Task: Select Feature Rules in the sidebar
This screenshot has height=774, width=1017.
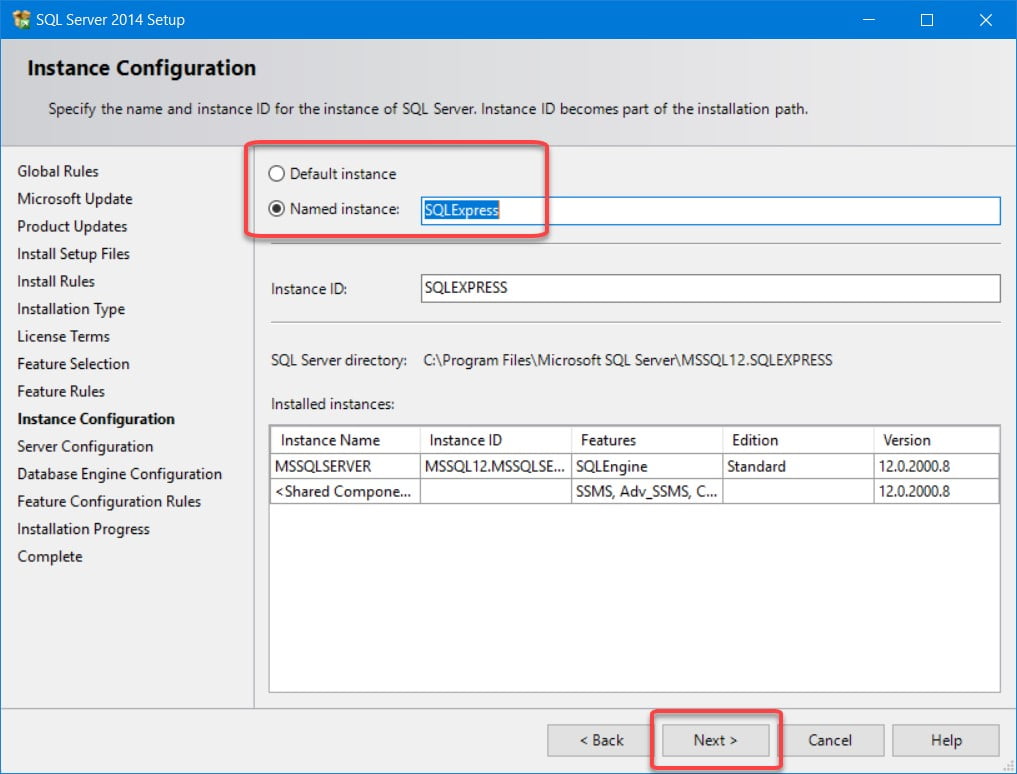Action: [x=61, y=391]
